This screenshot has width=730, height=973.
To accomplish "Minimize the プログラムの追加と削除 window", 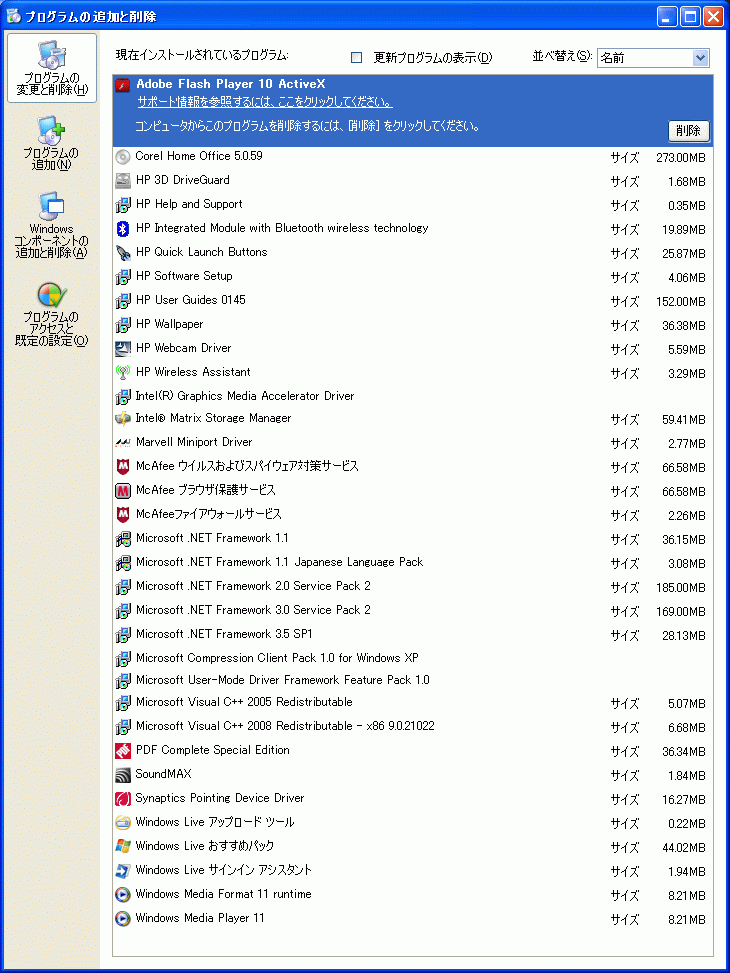I will [667, 17].
